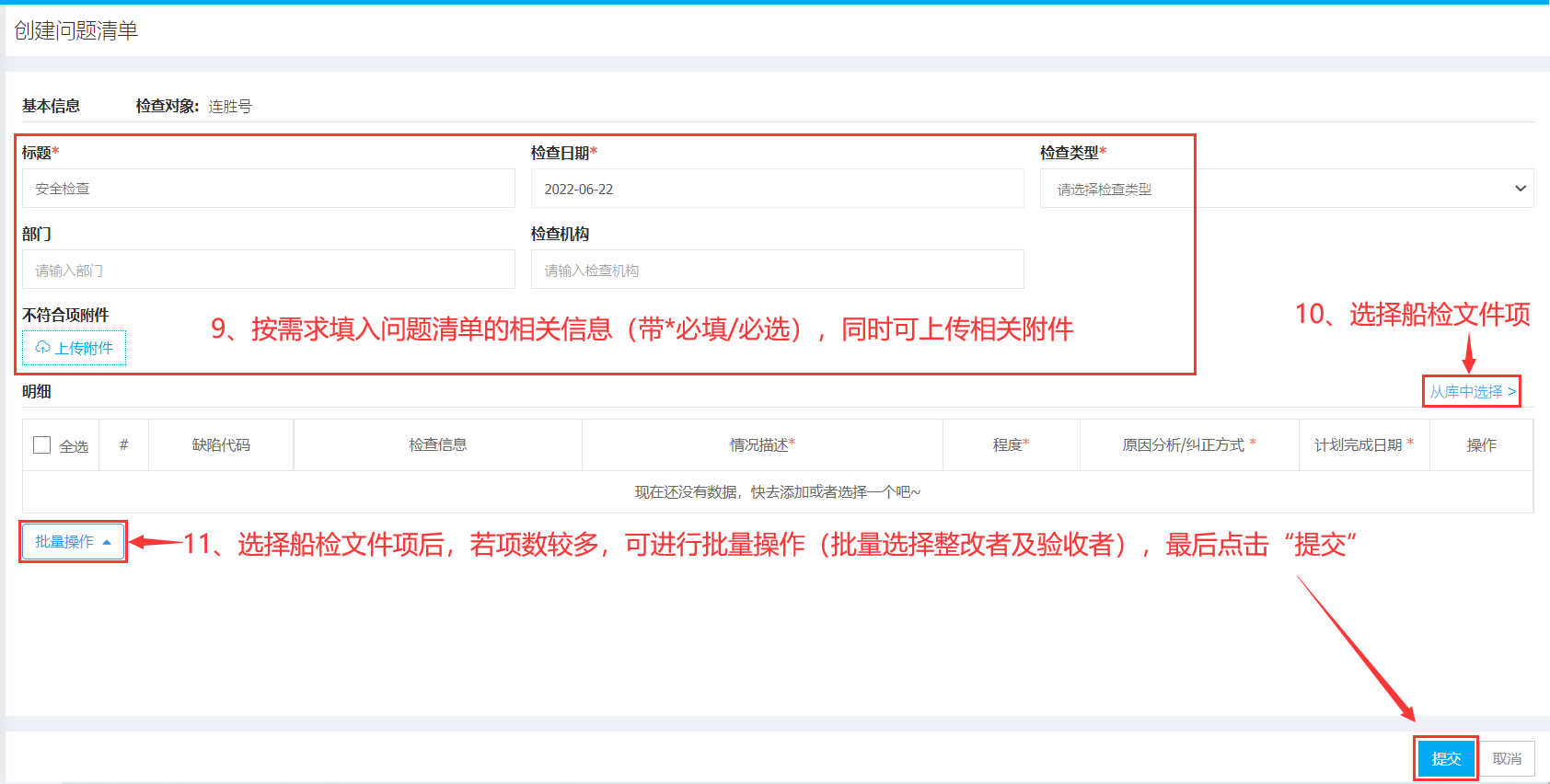Toggle the 全选 checkbox
The width and height of the screenshot is (1550, 784).
[x=41, y=445]
